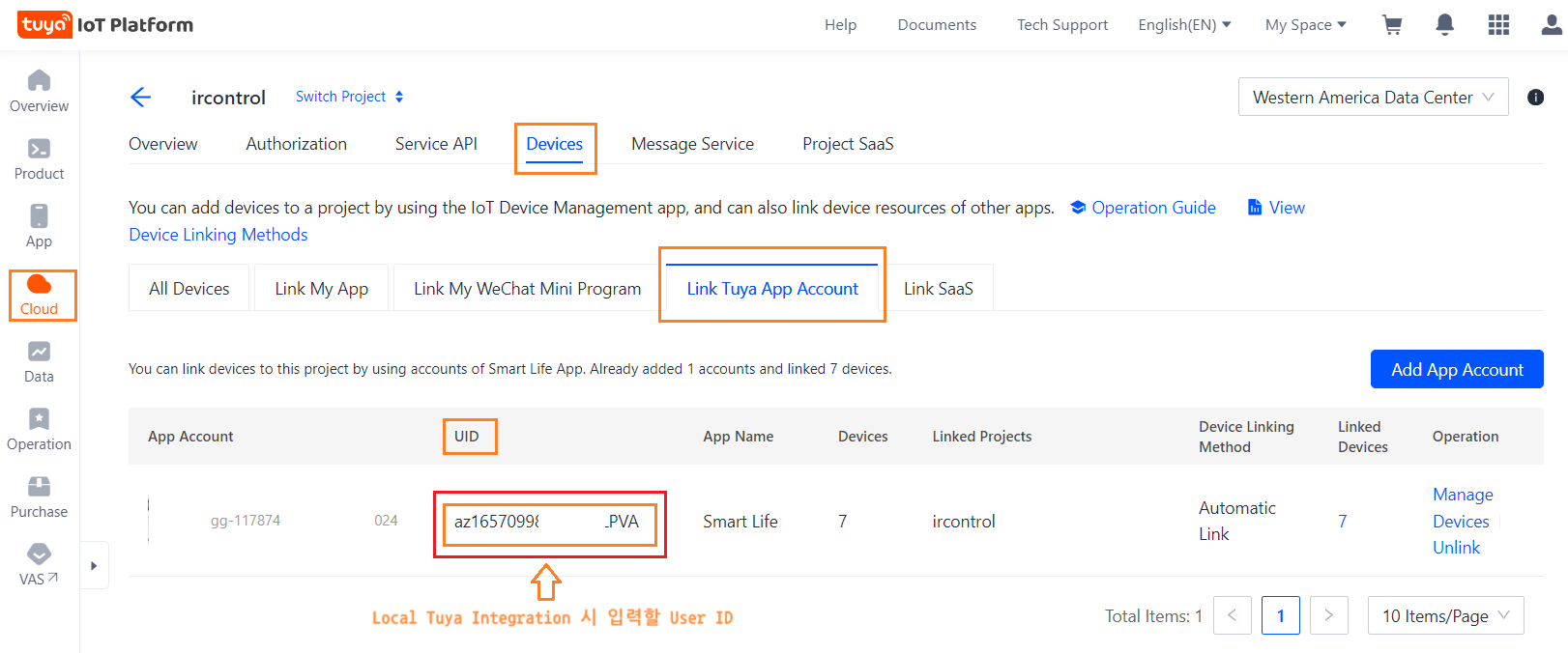
Task: Expand the sidebar with the arrow handle
Action: [94, 566]
